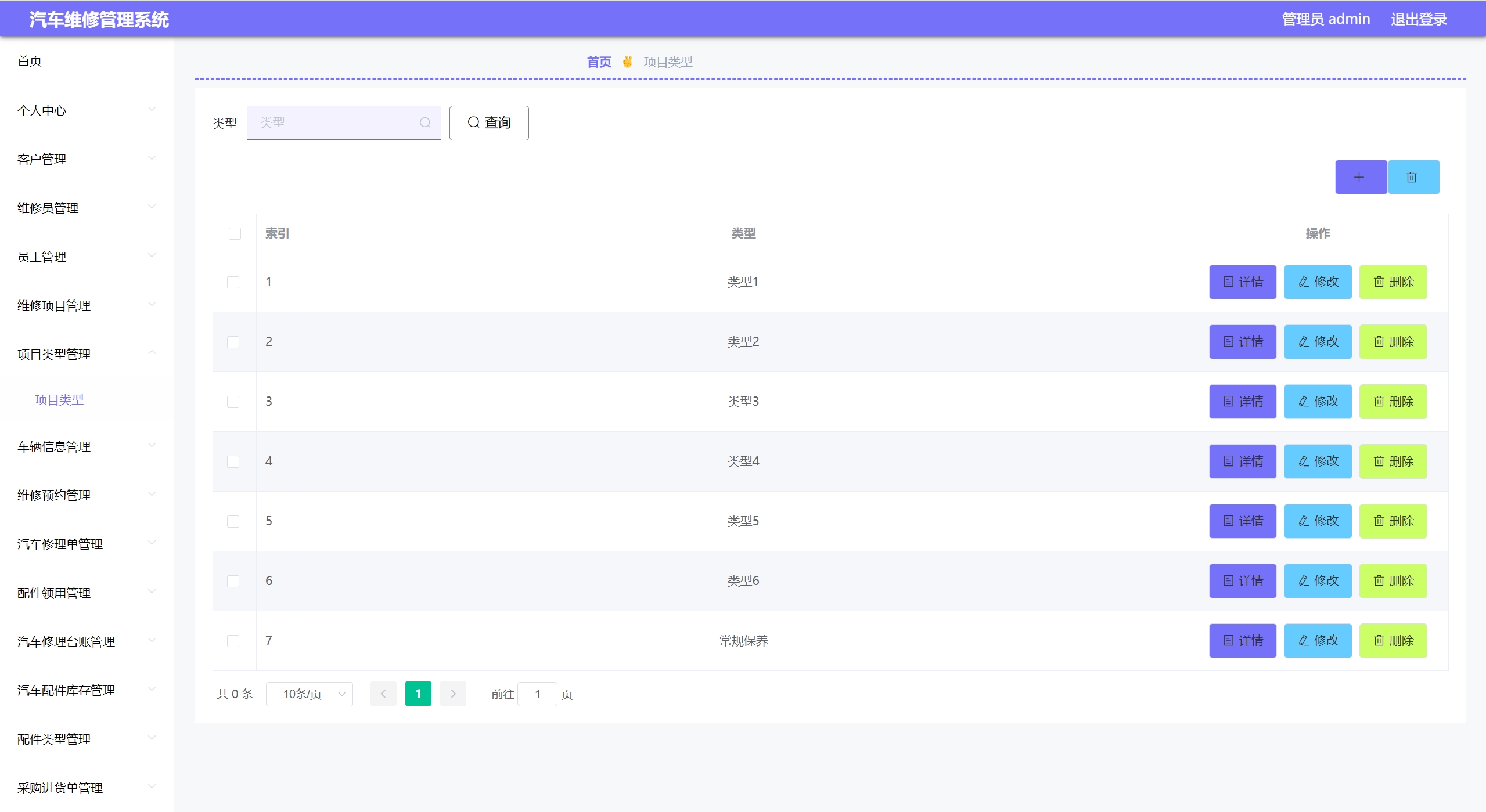Delete row 类型5 using 删除 button
The height and width of the screenshot is (812, 1486).
coord(1393,521)
